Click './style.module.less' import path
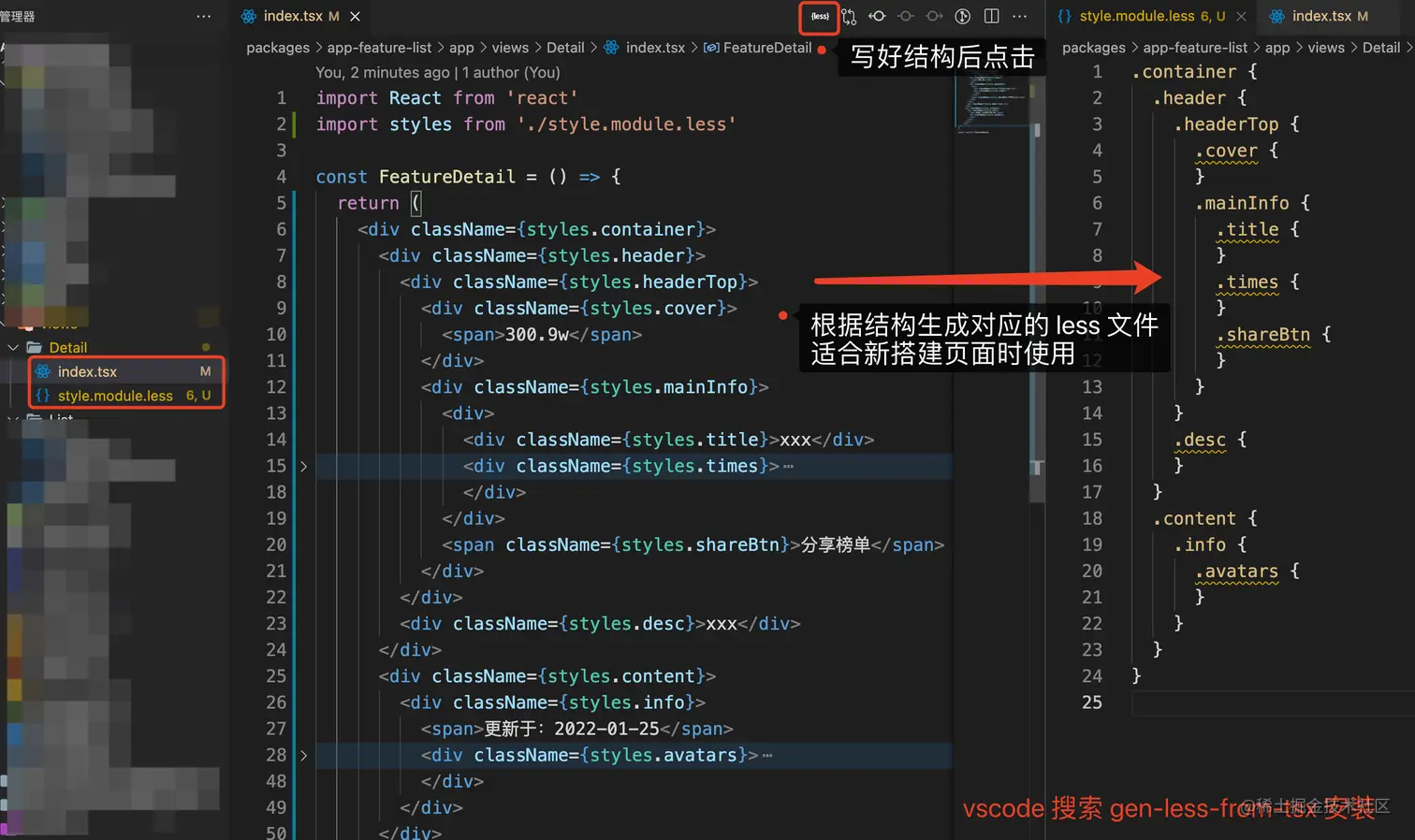Image resolution: width=1415 pixels, height=840 pixels. 626,124
